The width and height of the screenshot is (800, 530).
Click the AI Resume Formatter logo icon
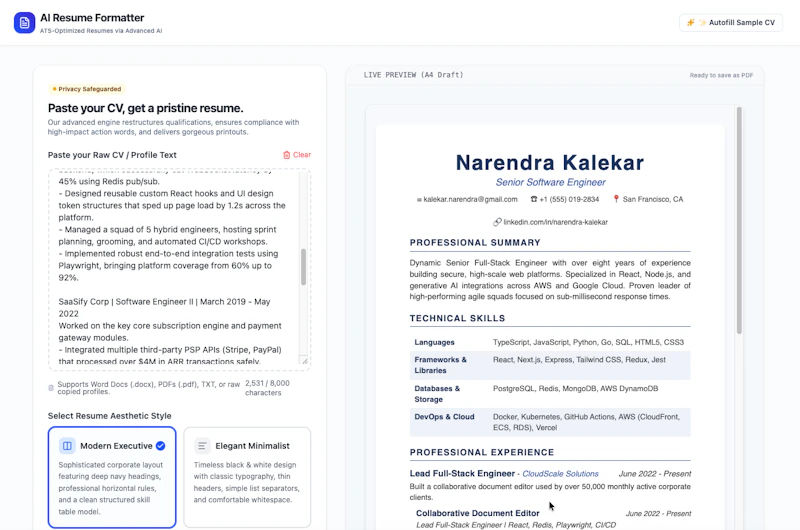24,22
